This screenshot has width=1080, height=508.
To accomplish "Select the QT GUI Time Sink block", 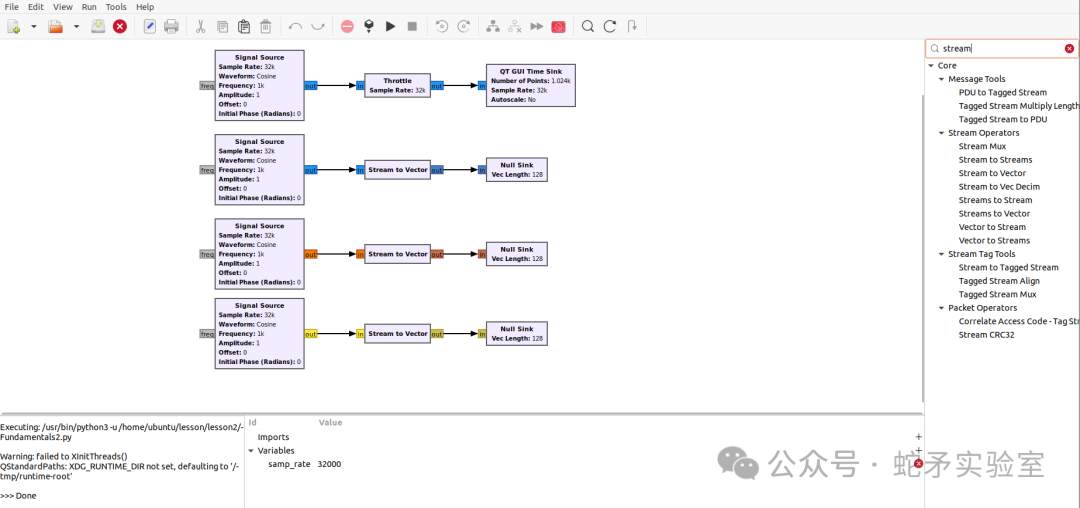I will coord(530,85).
